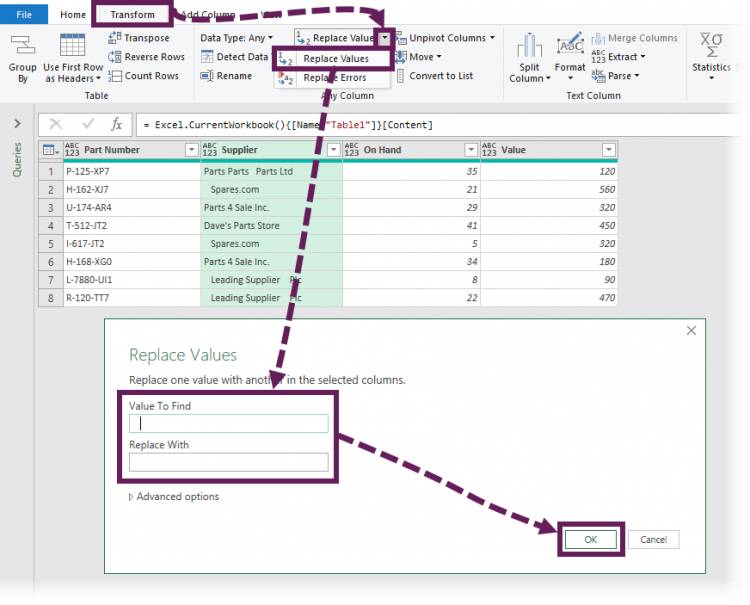Click the Merge Columns command
750x605 pixels.
(x=635, y=38)
